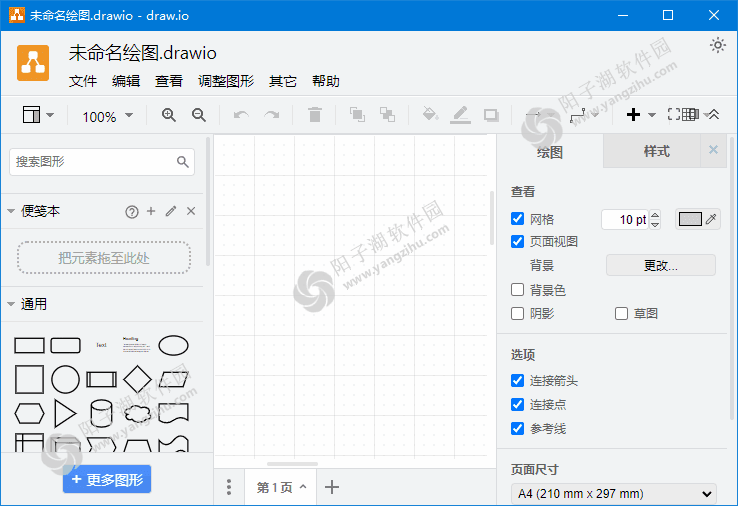
Task: Open the 其它 menu
Action: [x=283, y=81]
